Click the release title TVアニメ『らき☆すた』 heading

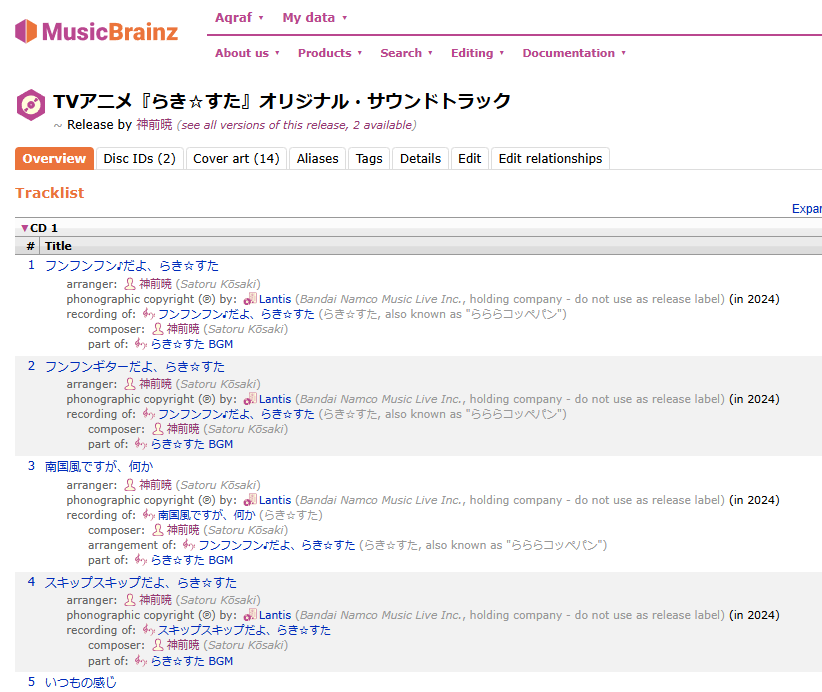click(282, 101)
